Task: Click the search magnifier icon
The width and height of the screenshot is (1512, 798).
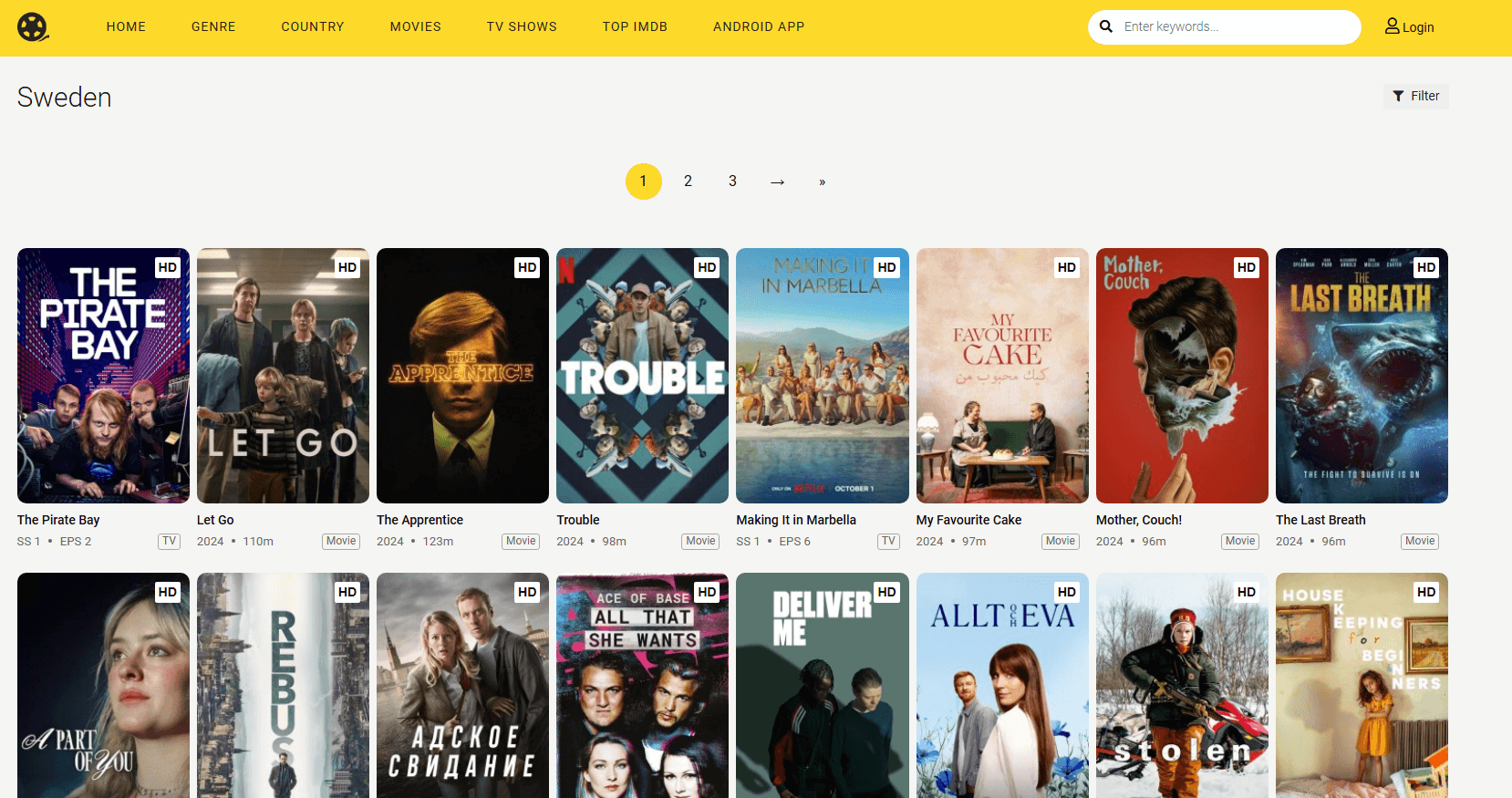Action: (1106, 27)
